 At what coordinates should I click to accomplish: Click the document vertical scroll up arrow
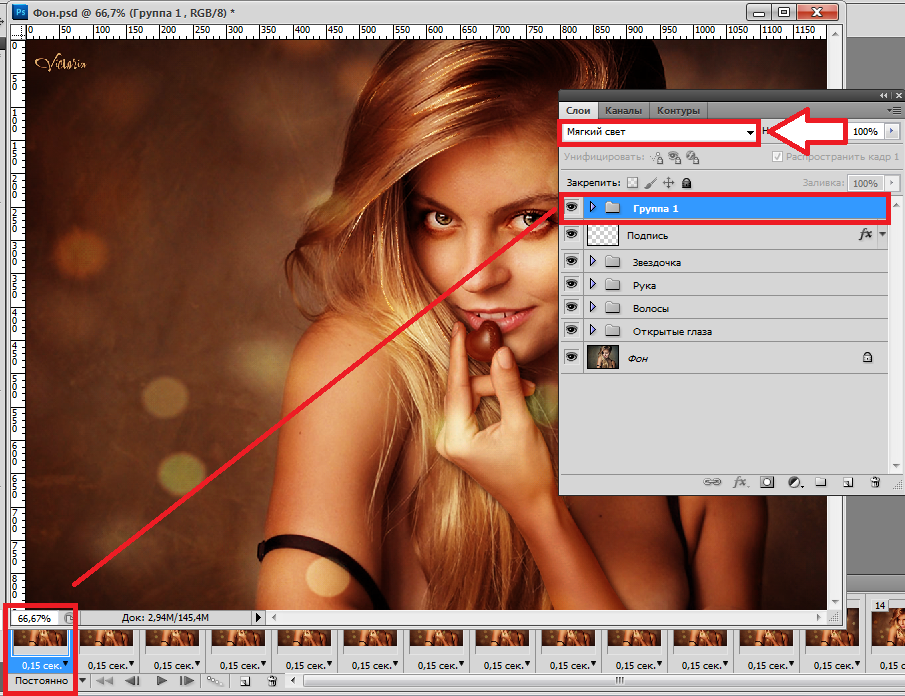(x=835, y=33)
